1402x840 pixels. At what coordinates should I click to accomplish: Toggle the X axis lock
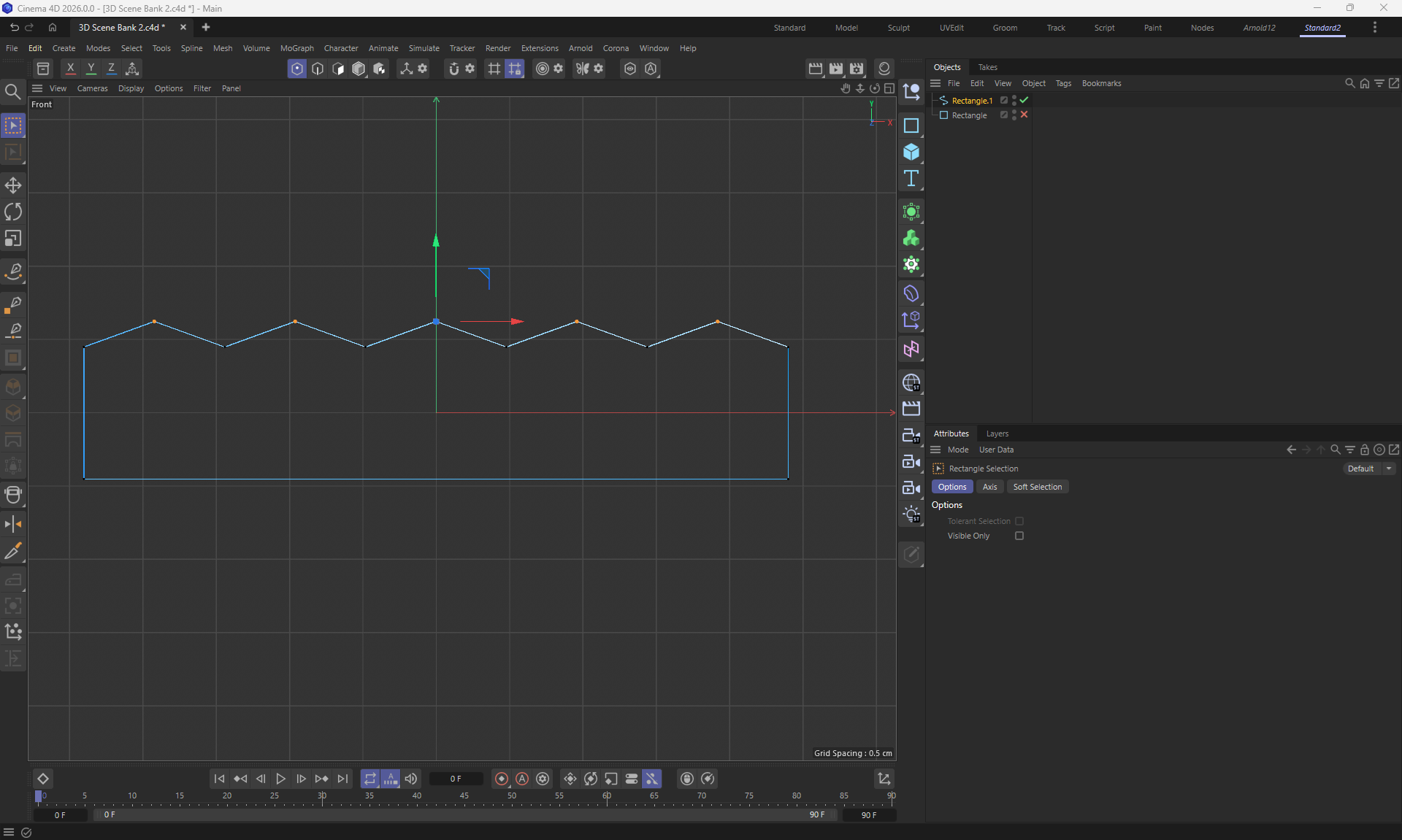(x=70, y=69)
